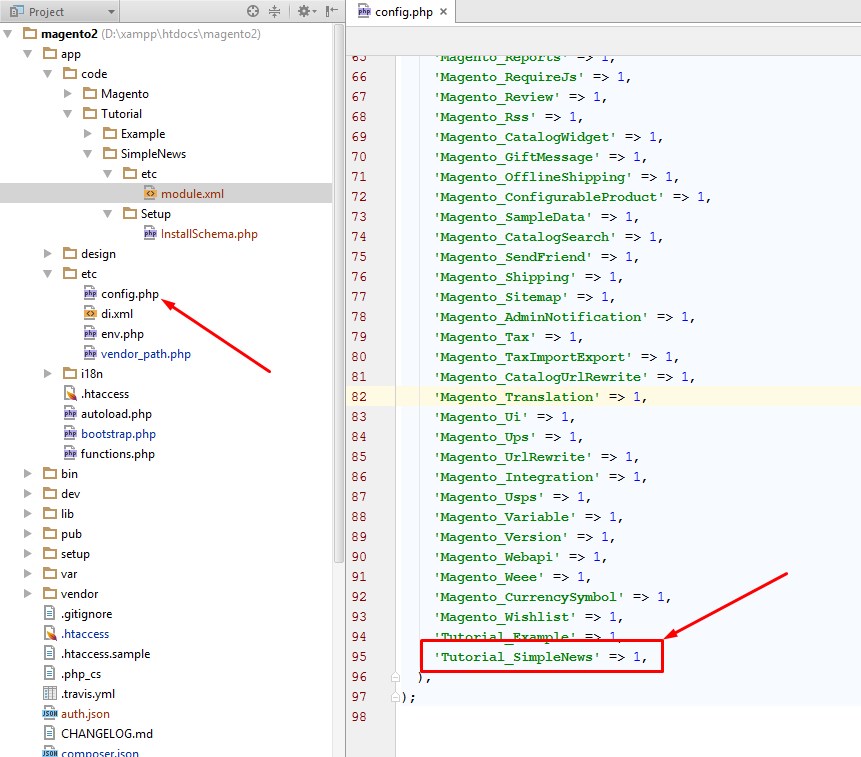Viewport: 861px width, 757px height.
Task: Click the scroll-from-source target icon
Action: [x=253, y=11]
